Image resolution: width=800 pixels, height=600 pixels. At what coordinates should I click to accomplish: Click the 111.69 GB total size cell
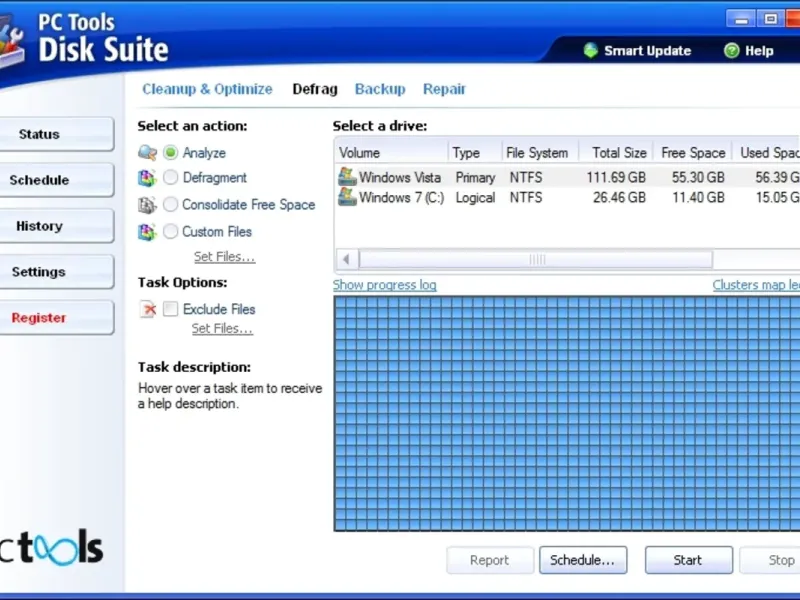tap(616, 177)
